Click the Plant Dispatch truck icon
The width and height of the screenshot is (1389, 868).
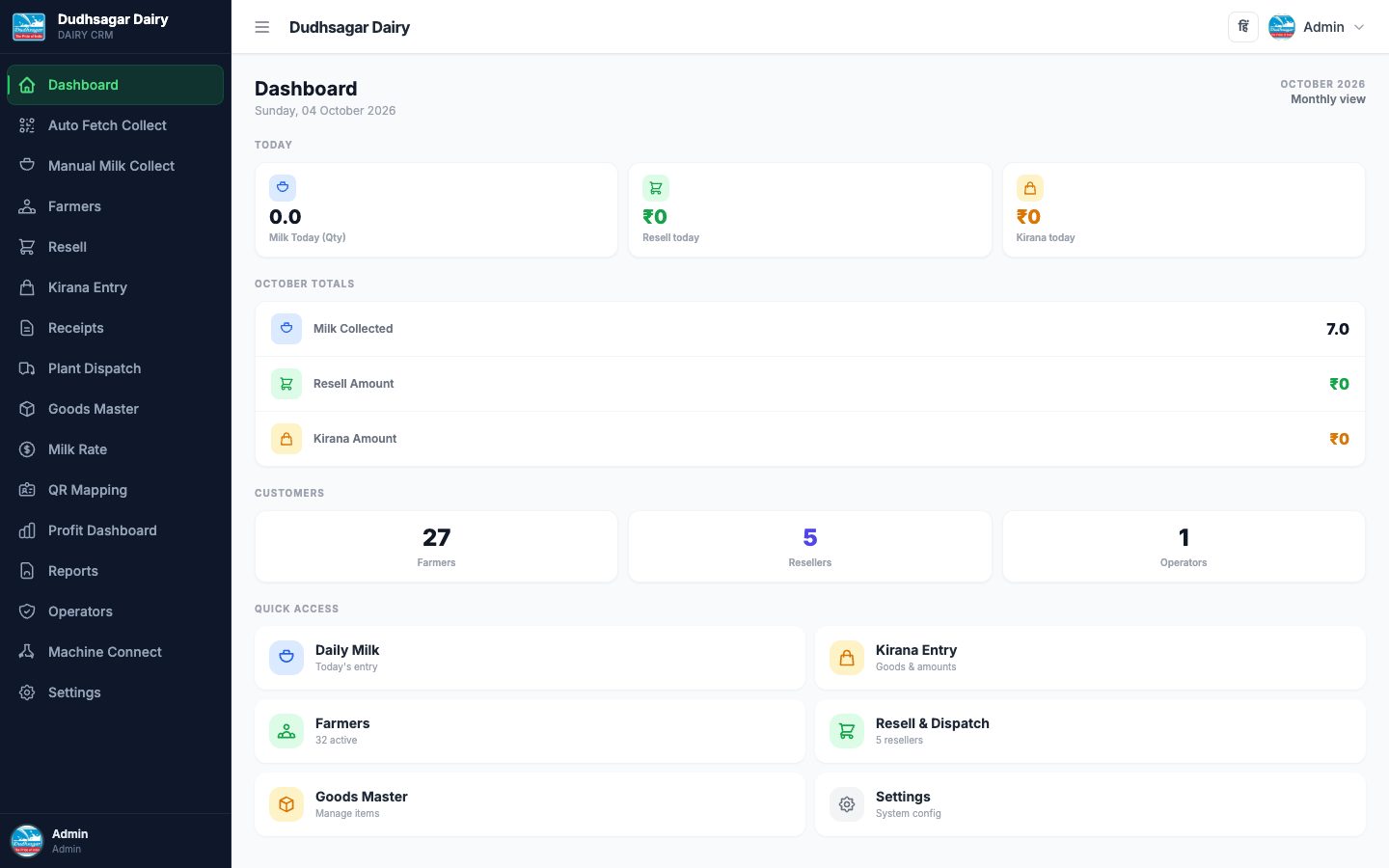tap(27, 368)
